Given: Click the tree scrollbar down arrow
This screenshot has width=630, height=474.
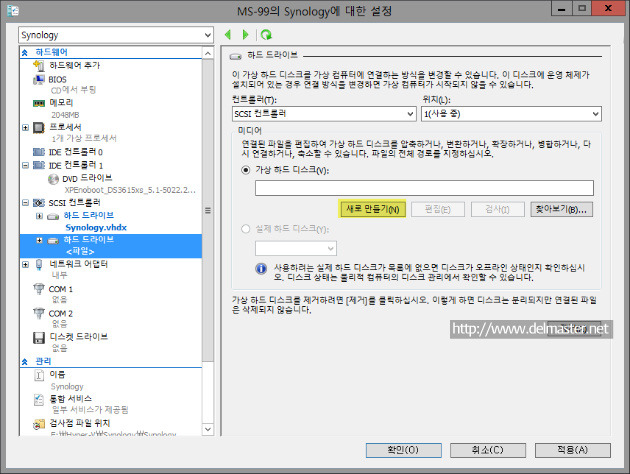Looking at the screenshot, I should coord(208,429).
